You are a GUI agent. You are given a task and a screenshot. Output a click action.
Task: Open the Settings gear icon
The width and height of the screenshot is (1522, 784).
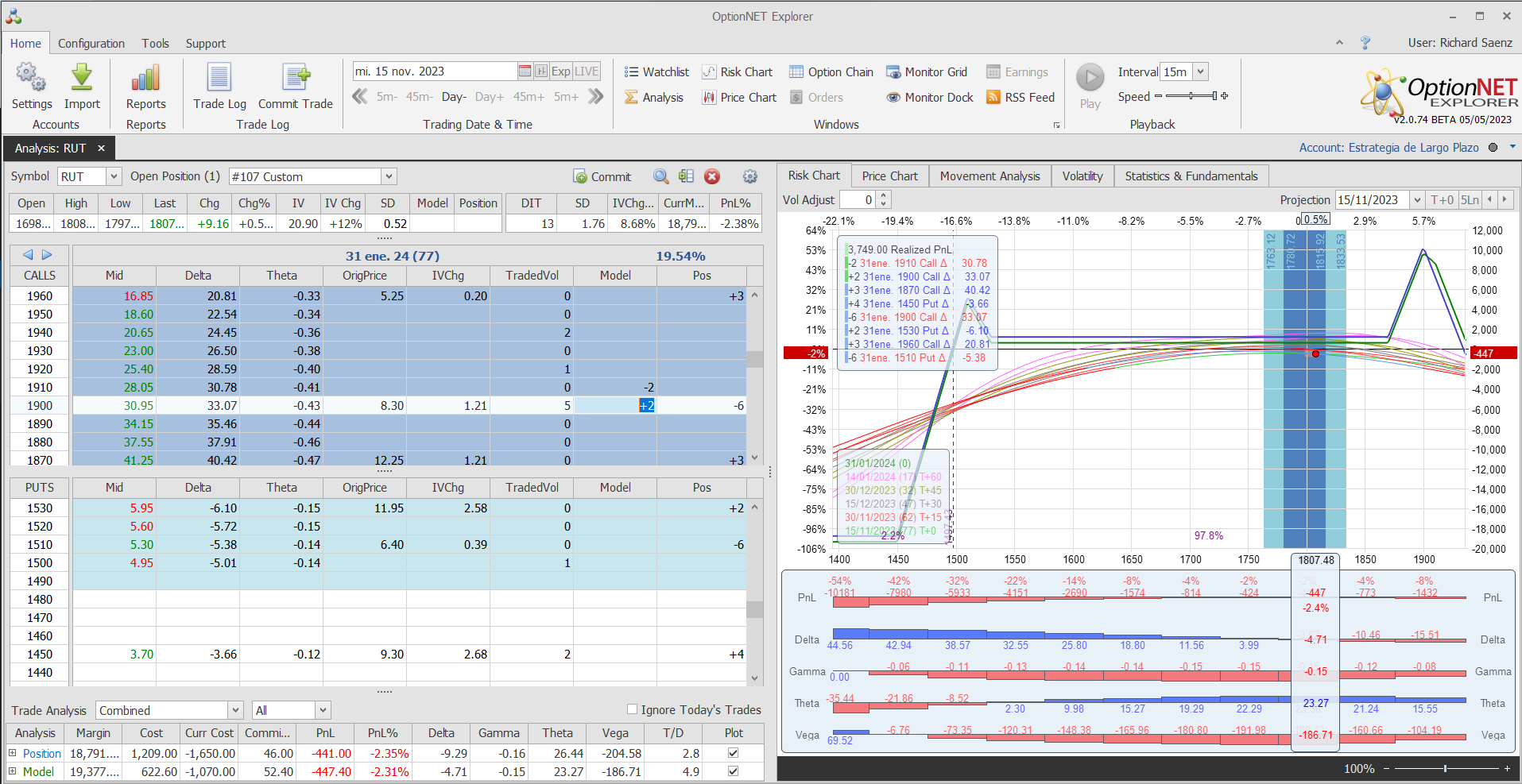coord(31,79)
